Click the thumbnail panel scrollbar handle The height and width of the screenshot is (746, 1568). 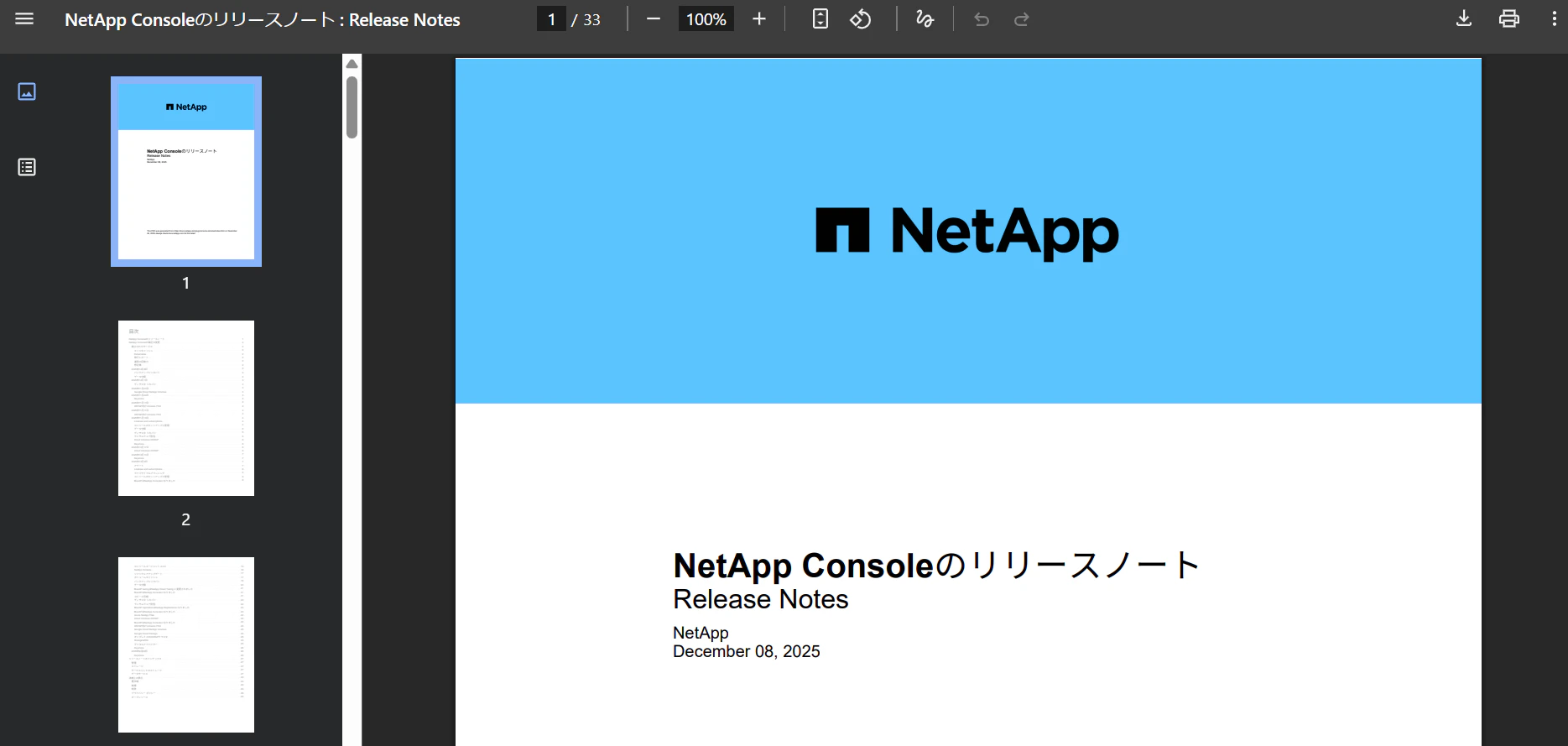point(352,107)
